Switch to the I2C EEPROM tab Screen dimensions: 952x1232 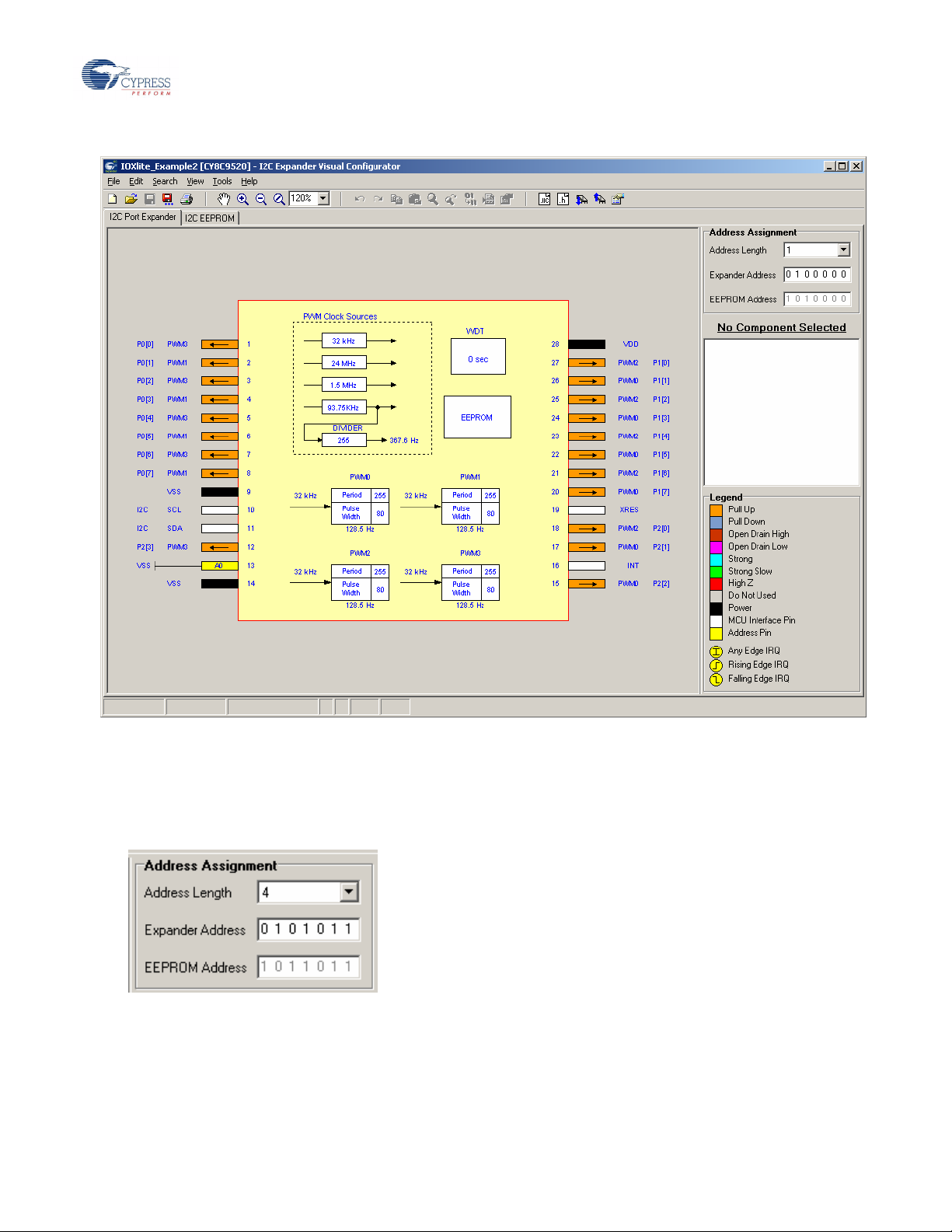pyautogui.click(x=210, y=218)
